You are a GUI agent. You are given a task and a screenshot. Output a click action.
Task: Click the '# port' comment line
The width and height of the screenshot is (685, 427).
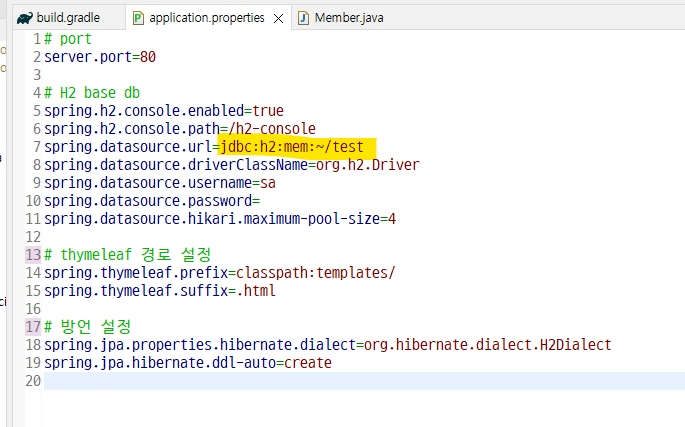68,39
